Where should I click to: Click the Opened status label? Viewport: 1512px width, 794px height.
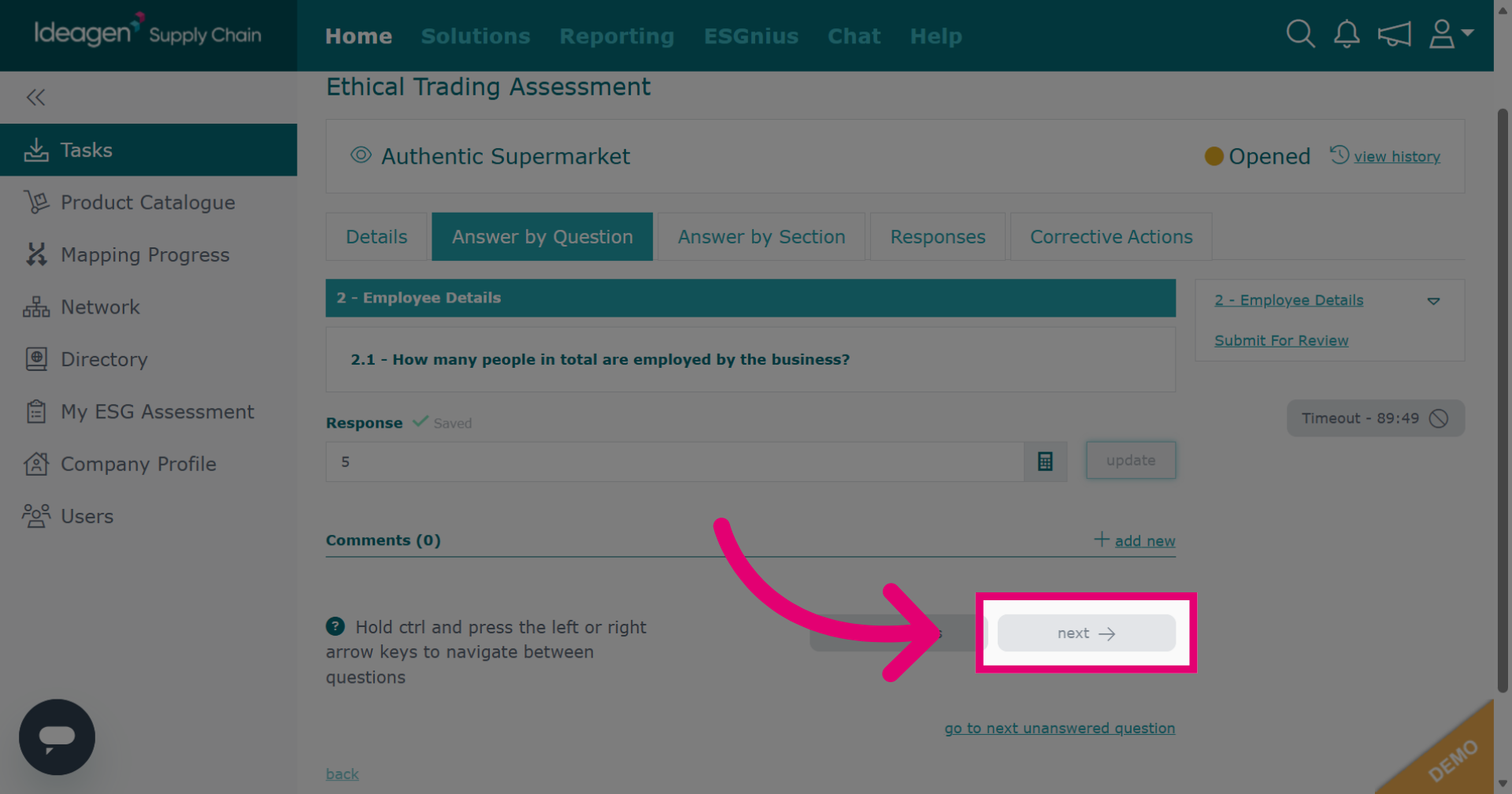pos(1269,156)
